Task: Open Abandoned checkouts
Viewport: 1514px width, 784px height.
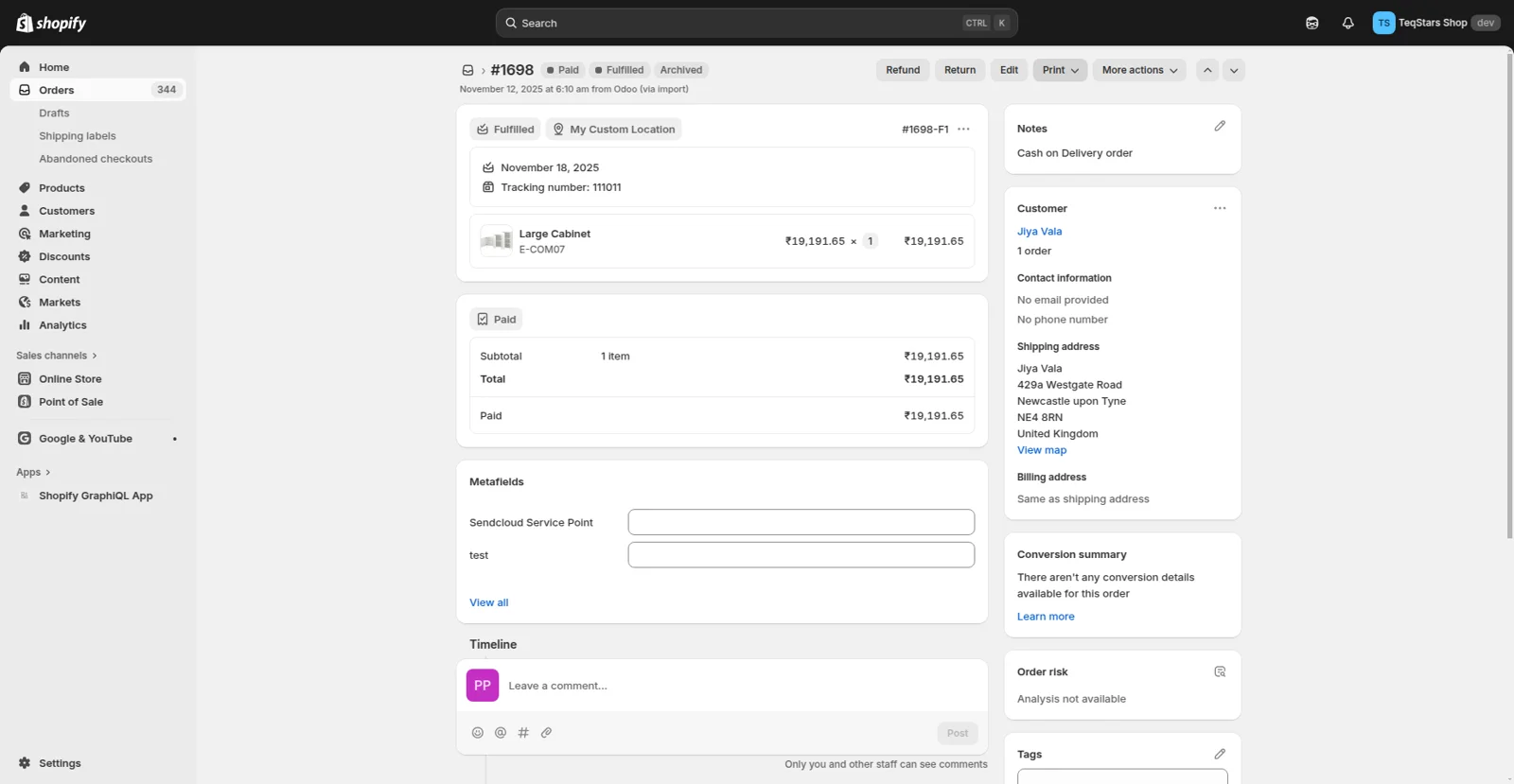Action: pos(96,159)
